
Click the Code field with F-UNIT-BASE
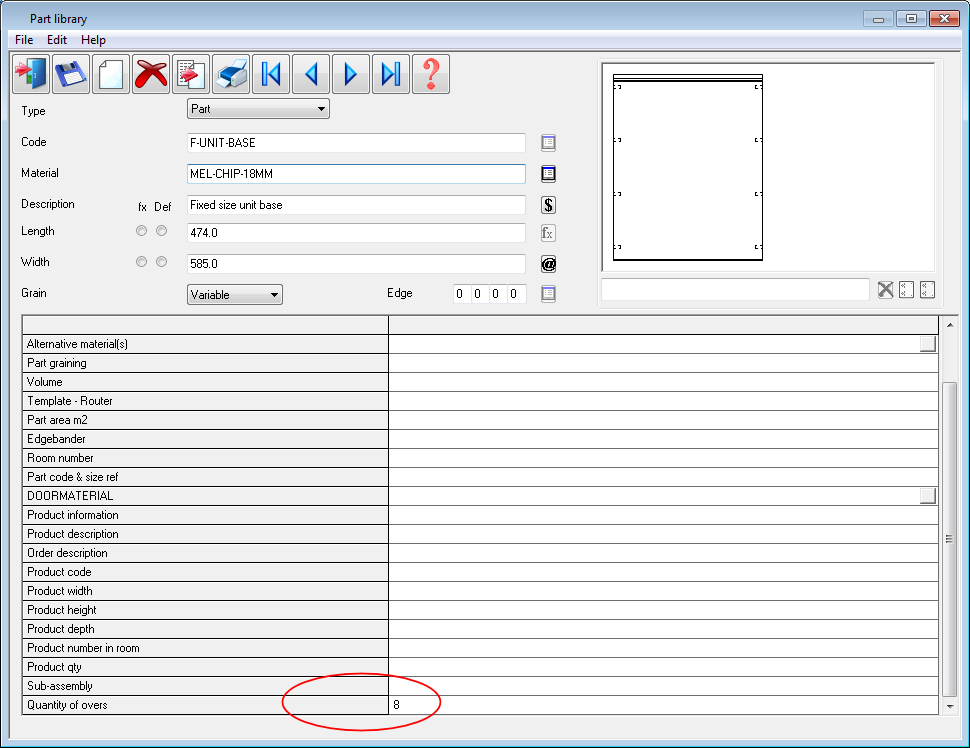click(356, 143)
